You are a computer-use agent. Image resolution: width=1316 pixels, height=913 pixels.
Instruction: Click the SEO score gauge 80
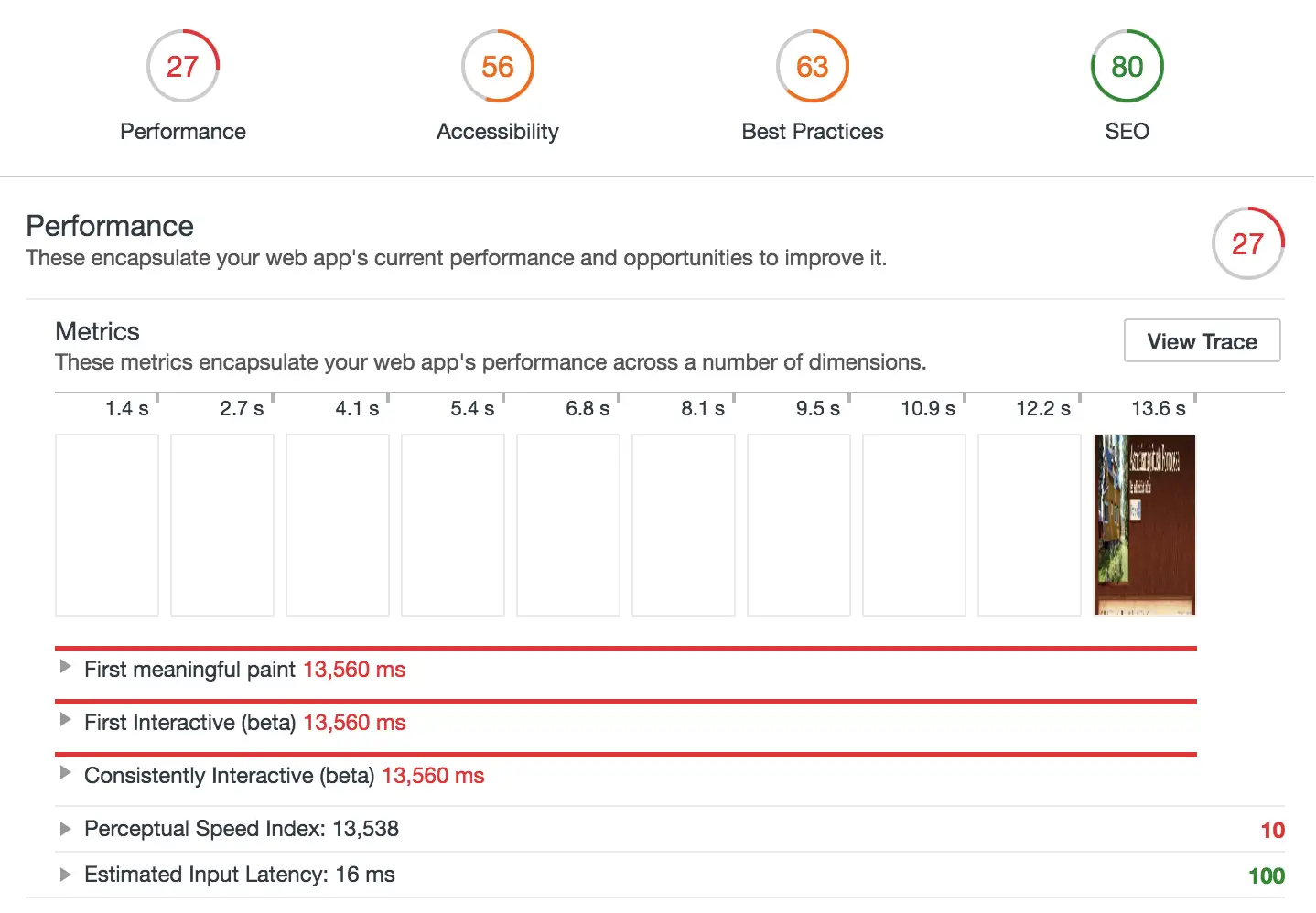(1127, 66)
